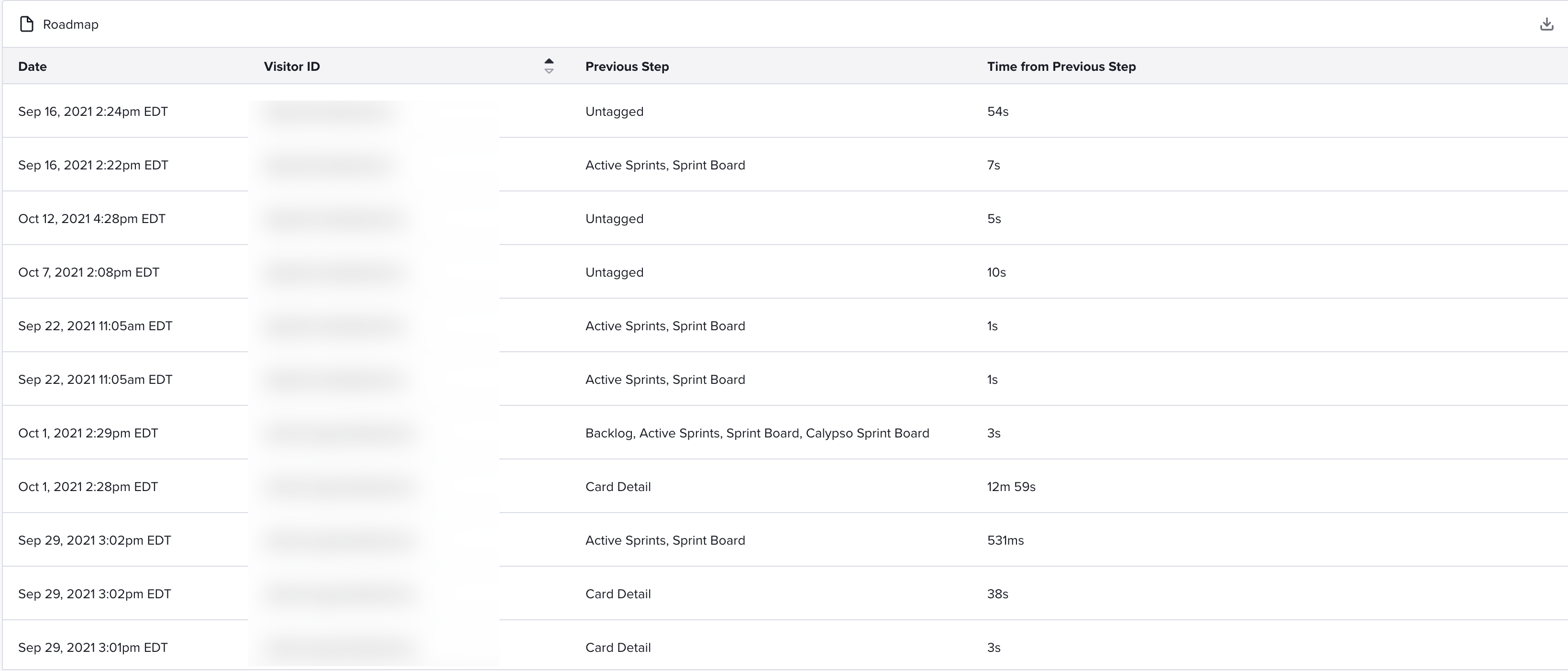Image resolution: width=1568 pixels, height=671 pixels.
Task: Select the Sep 16, 2021 2:22pm row
Action: [x=785, y=165]
